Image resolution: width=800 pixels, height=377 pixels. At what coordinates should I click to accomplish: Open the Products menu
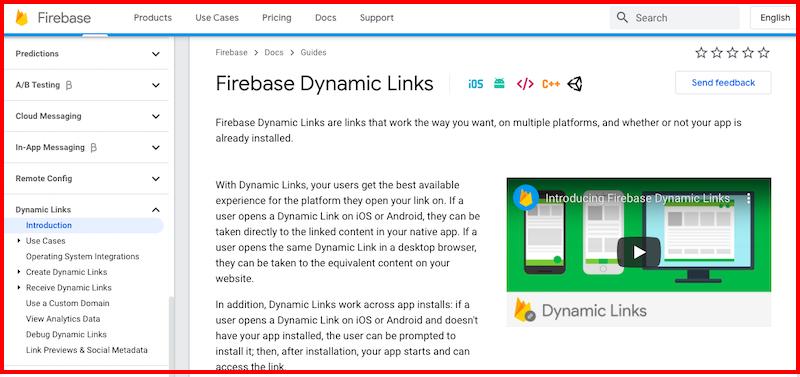[x=153, y=17]
